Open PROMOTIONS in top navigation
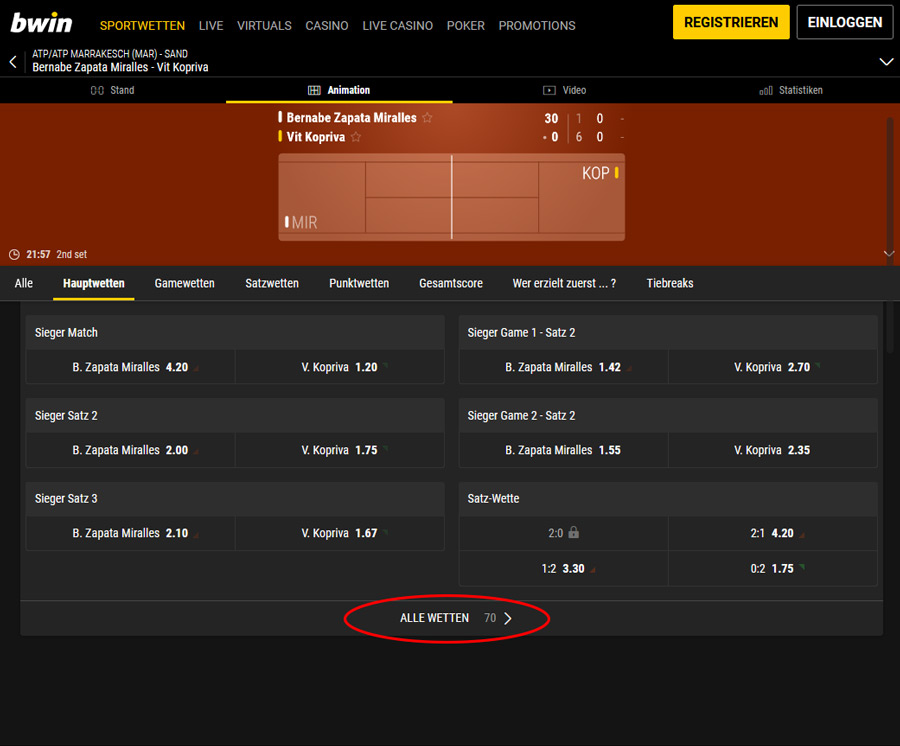This screenshot has width=900, height=746. [x=537, y=26]
